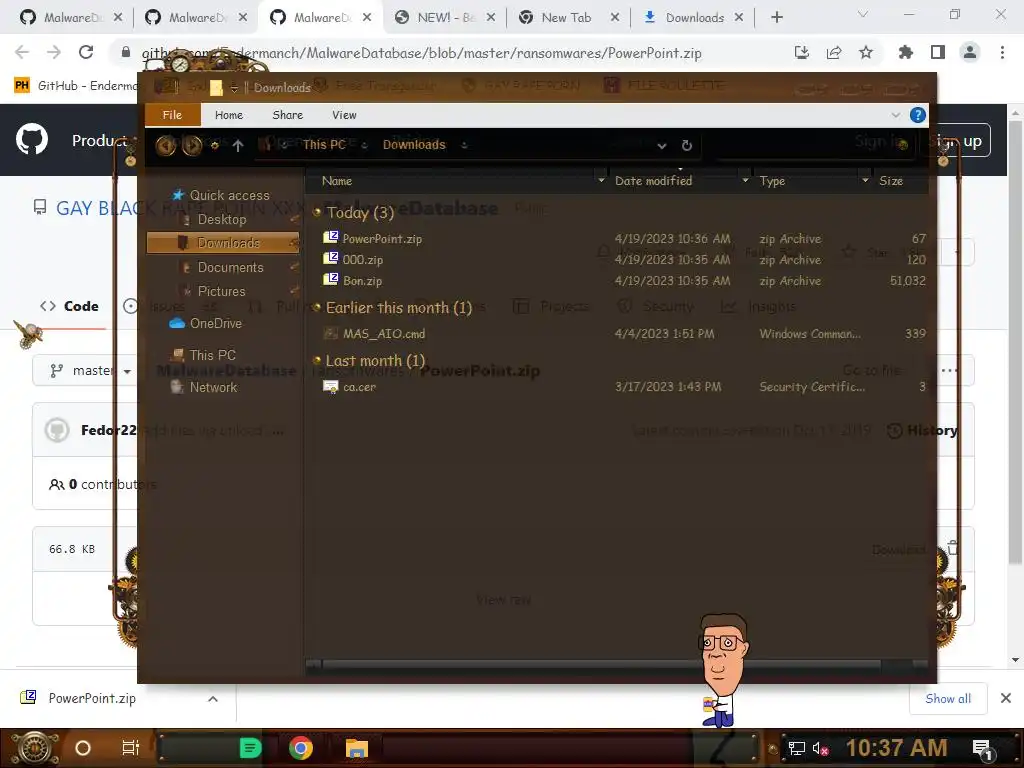The image size is (1024, 768).
Task: Click the Chrome address bar URL
Action: click(421, 53)
